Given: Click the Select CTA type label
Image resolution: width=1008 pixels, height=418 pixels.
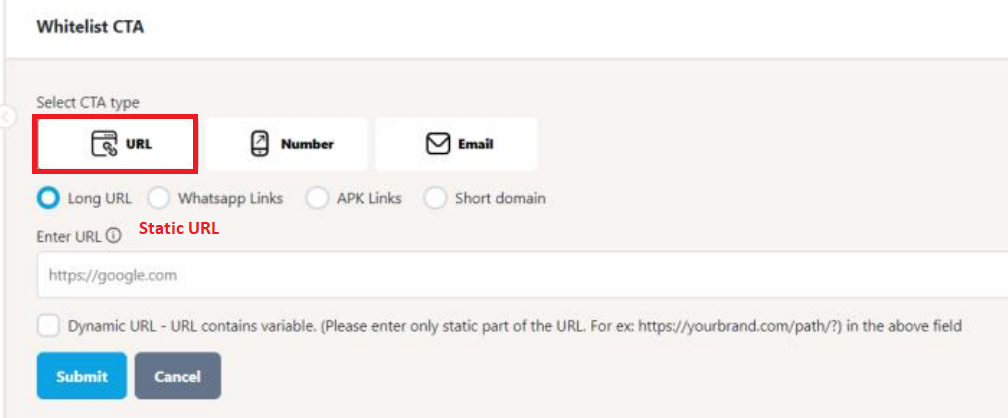Looking at the screenshot, I should (x=88, y=102).
